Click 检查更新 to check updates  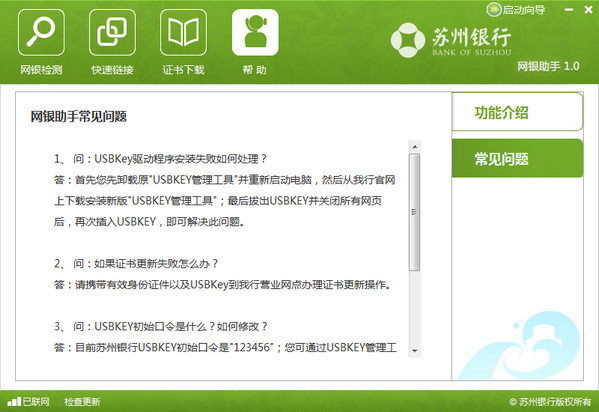(x=82, y=402)
